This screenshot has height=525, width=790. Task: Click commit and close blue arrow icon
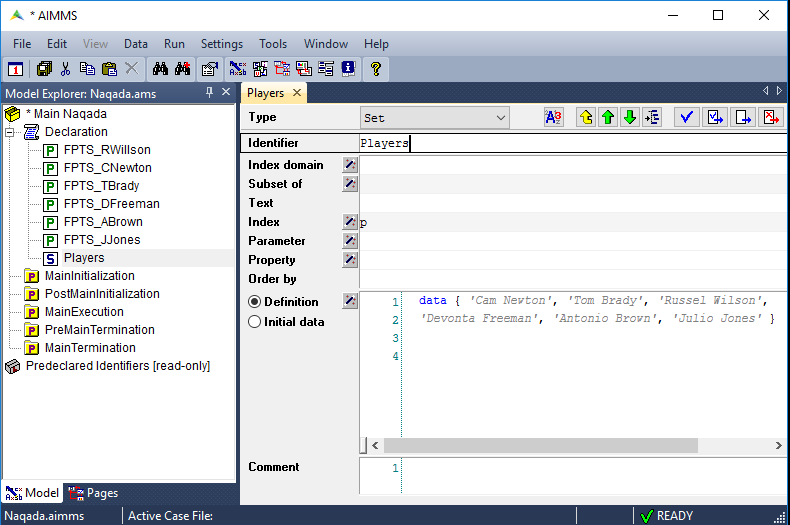pos(743,117)
